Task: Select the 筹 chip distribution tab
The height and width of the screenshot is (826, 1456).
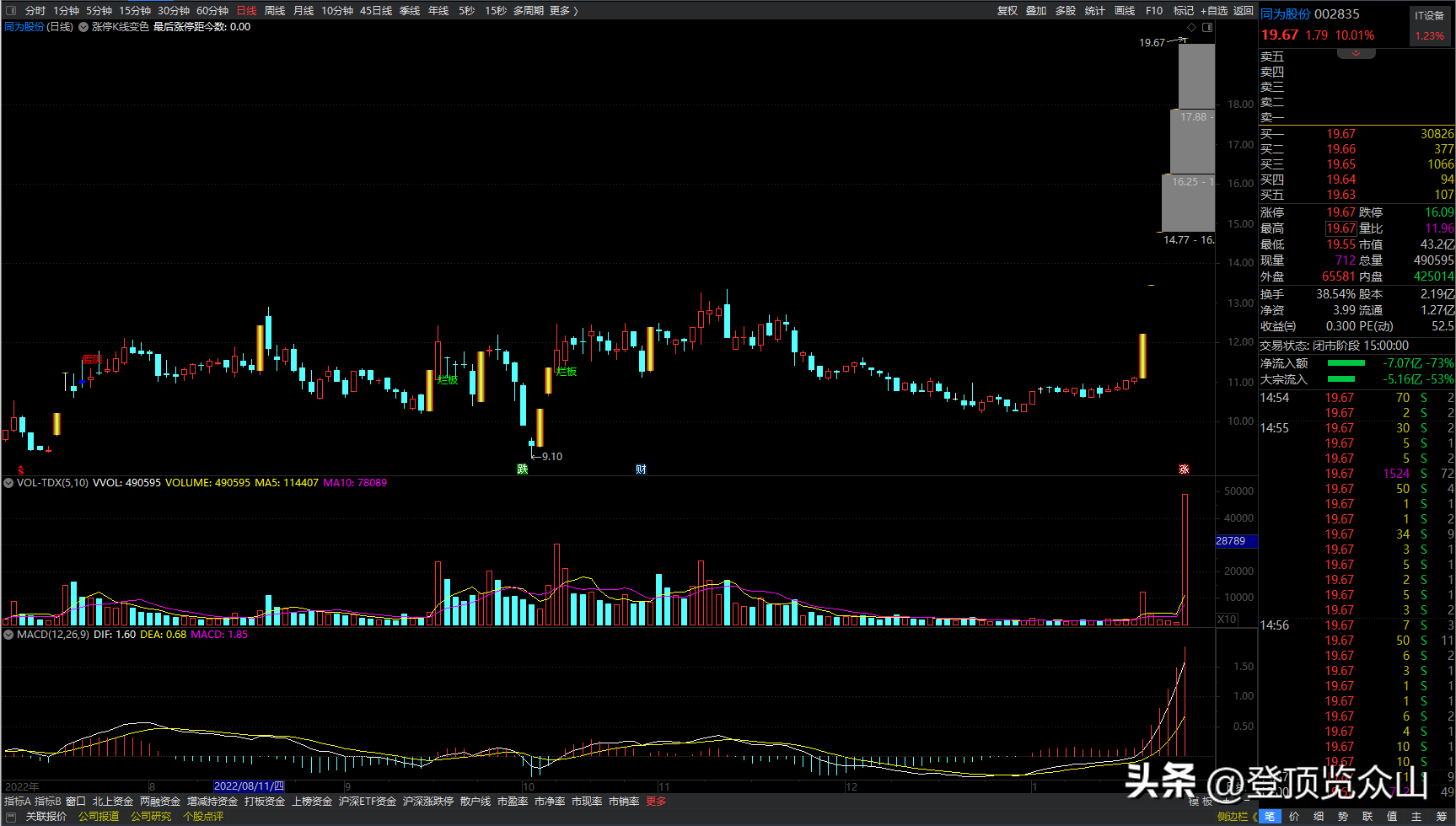Action: pos(1442,817)
